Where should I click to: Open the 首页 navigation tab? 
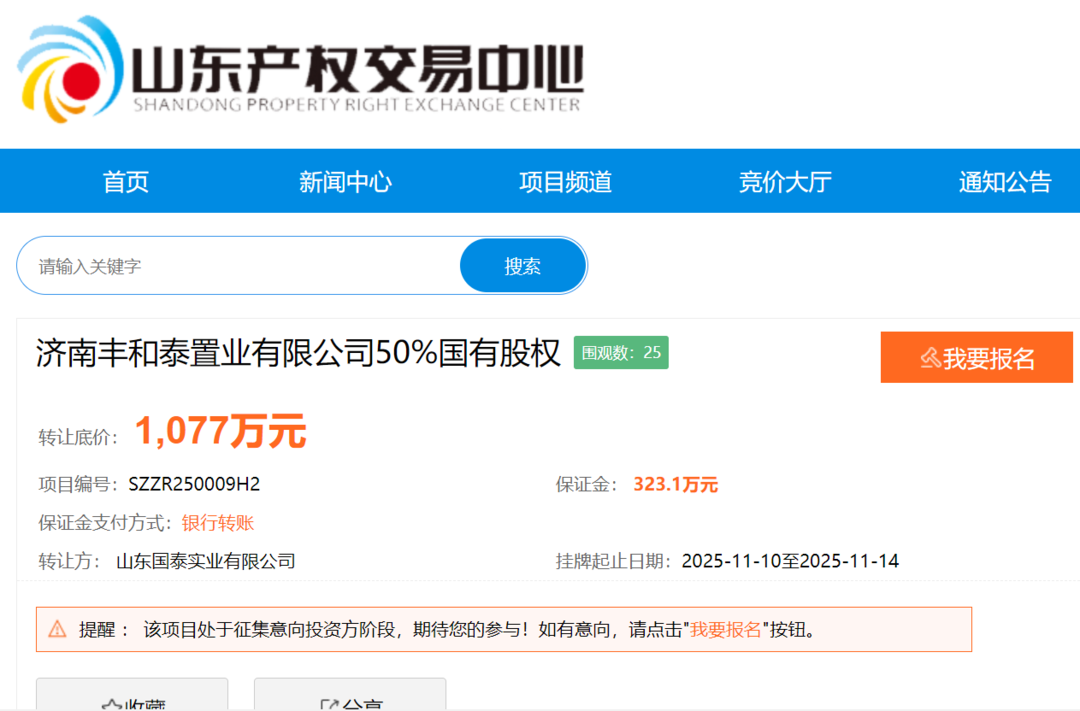(x=125, y=181)
